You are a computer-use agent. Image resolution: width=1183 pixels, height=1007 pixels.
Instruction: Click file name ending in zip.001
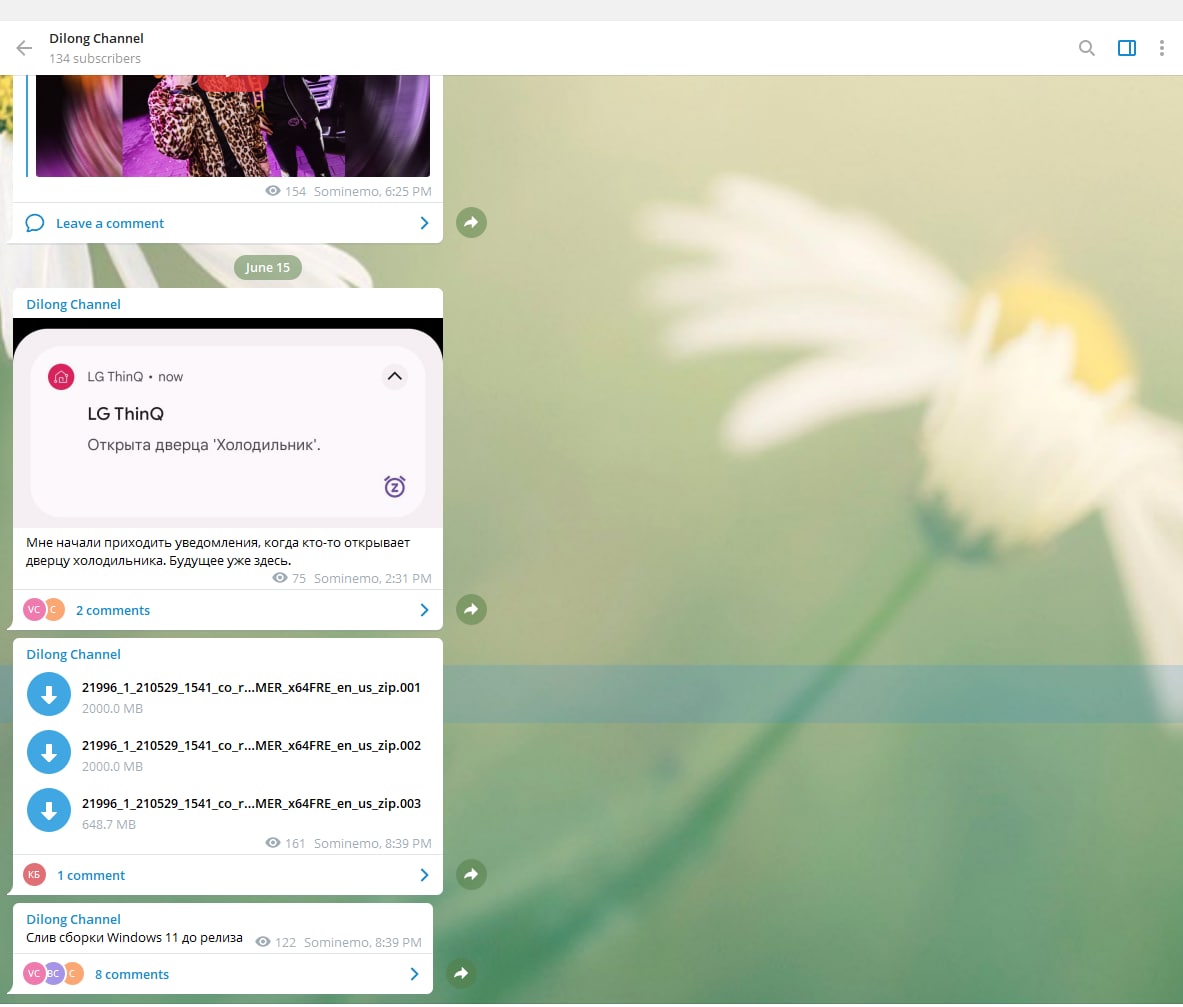coord(251,688)
